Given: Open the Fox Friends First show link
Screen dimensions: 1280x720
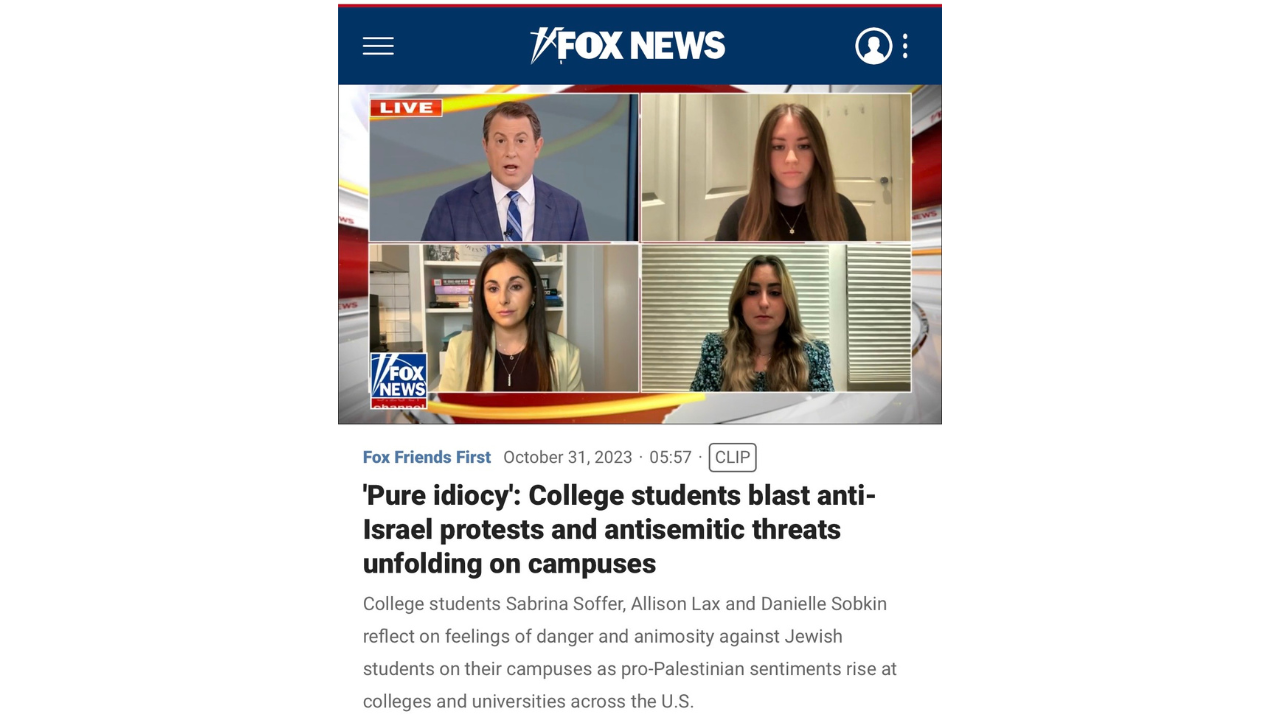Looking at the screenshot, I should (427, 457).
